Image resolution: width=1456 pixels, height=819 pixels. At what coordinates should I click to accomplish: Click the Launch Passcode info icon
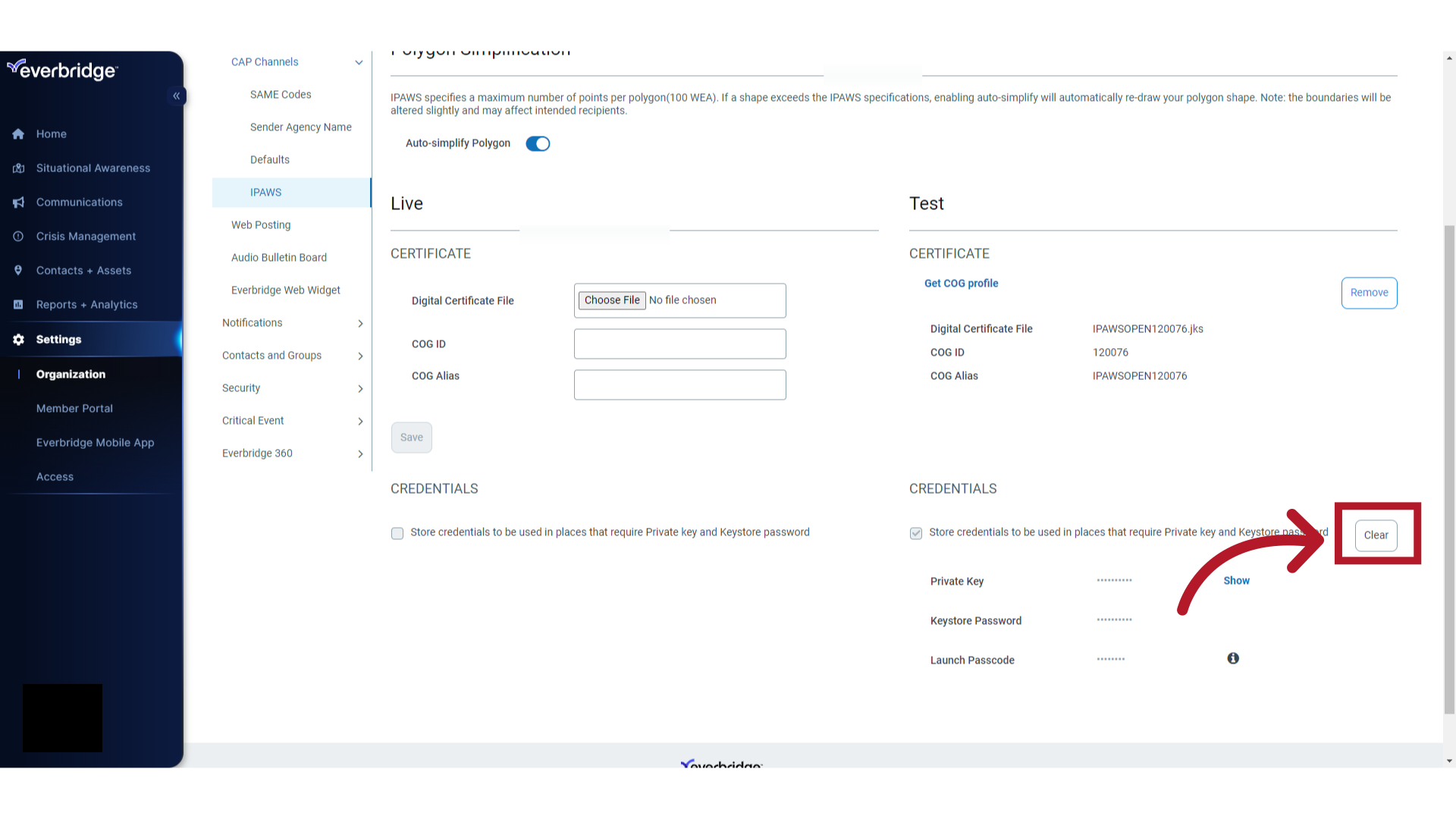pyautogui.click(x=1233, y=658)
